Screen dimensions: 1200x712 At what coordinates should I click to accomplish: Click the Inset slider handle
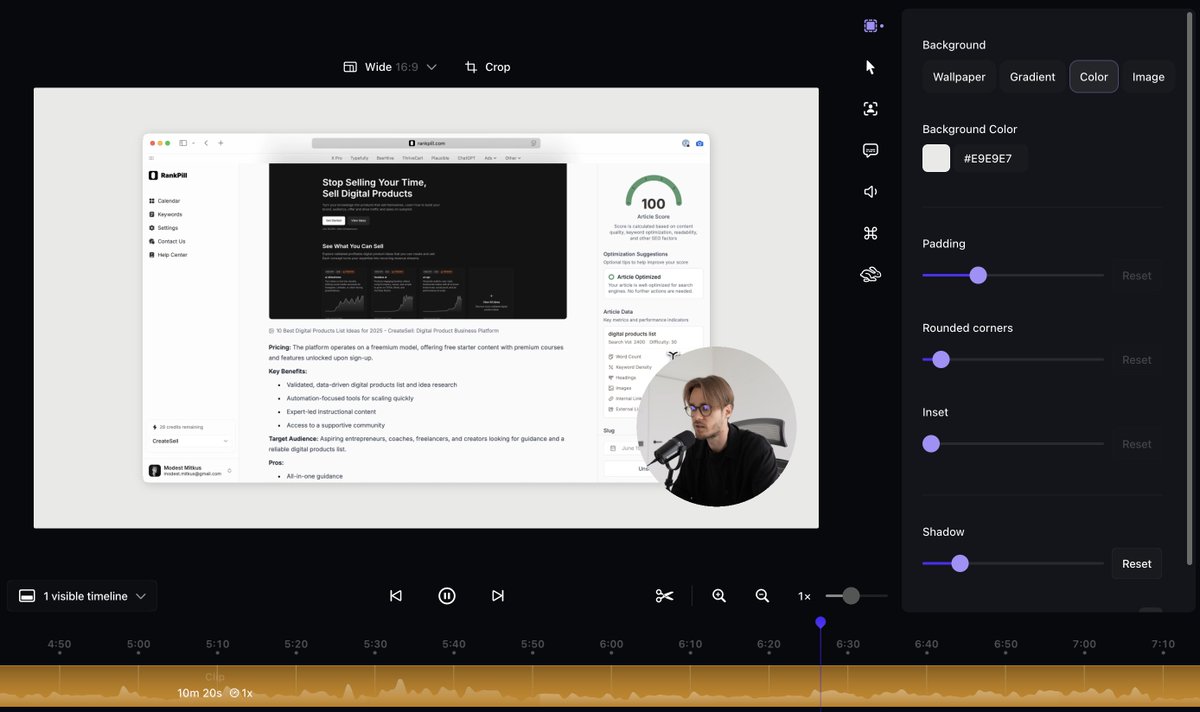click(931, 444)
